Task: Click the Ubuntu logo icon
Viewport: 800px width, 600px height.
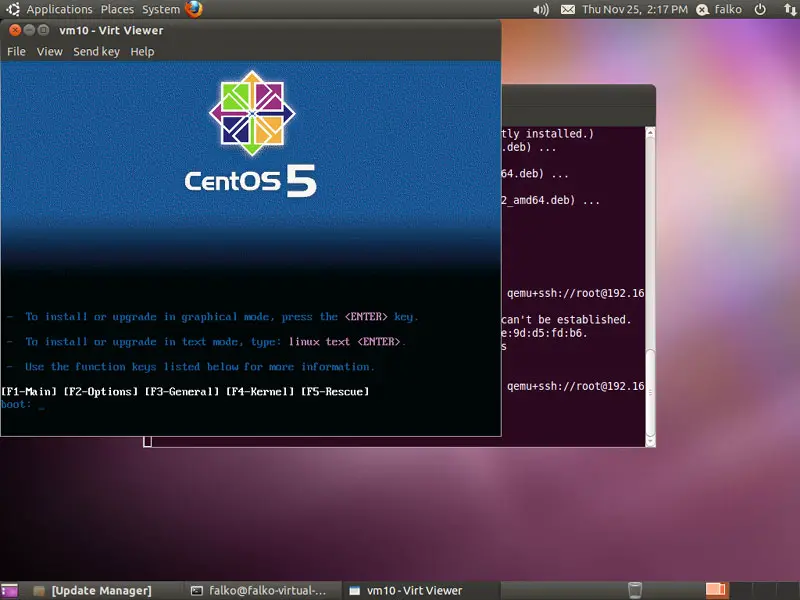Action: click(13, 9)
